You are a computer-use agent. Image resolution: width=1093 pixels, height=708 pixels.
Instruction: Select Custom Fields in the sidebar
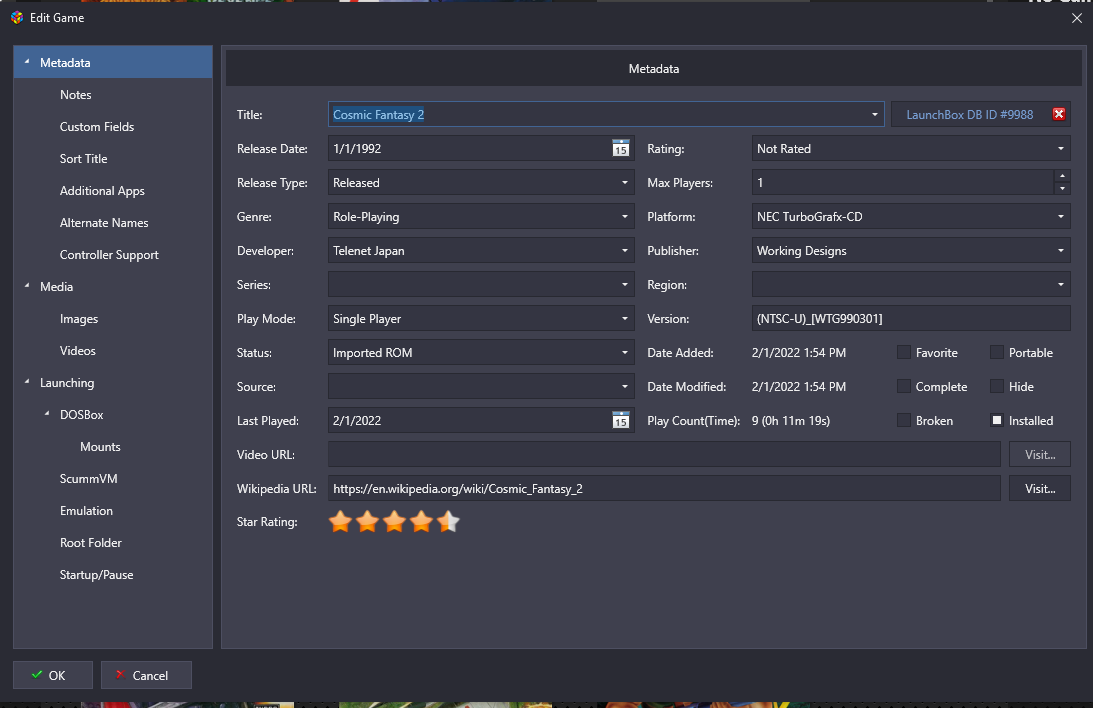click(x=97, y=127)
